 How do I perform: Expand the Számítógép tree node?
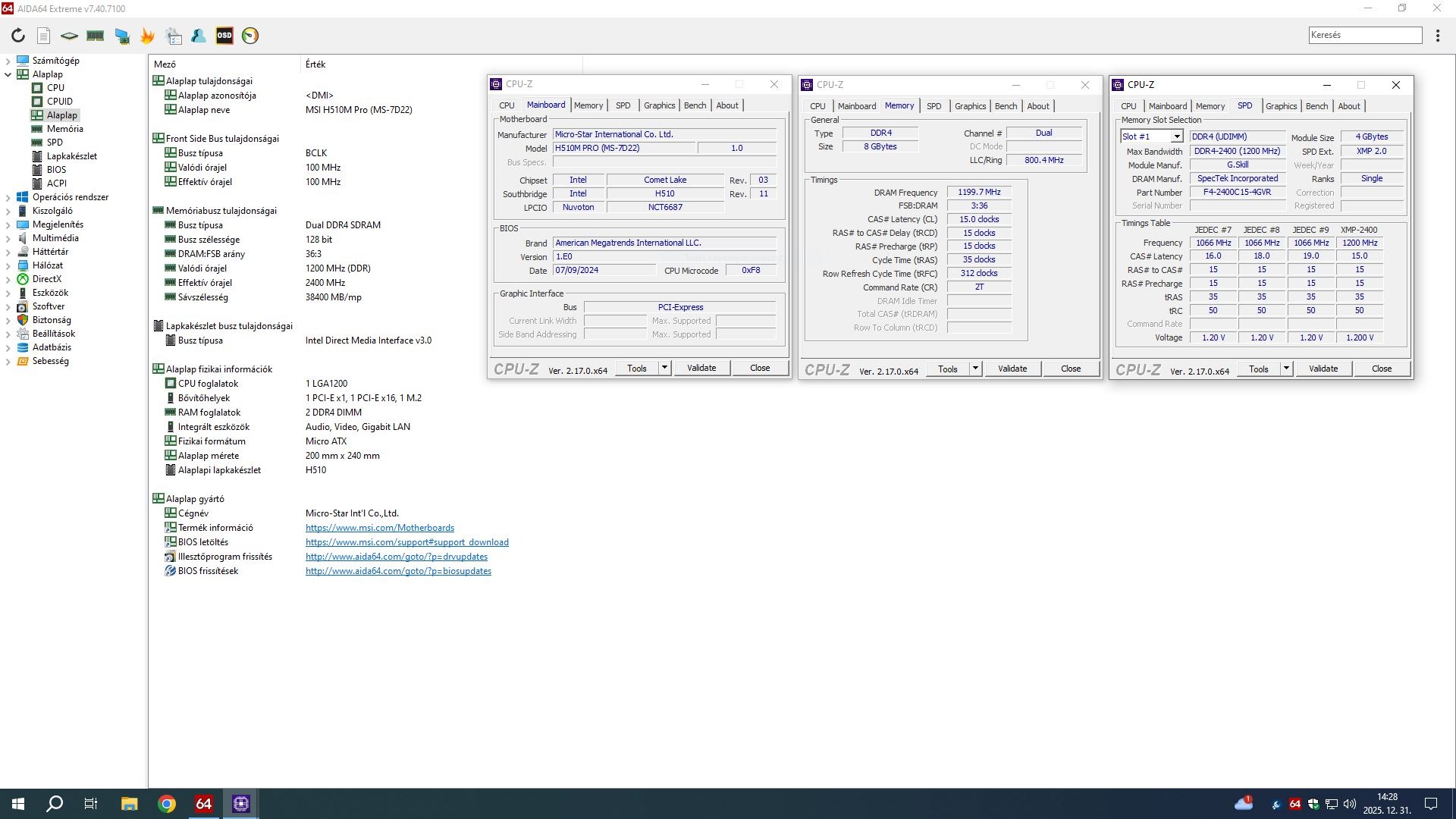pos(8,61)
